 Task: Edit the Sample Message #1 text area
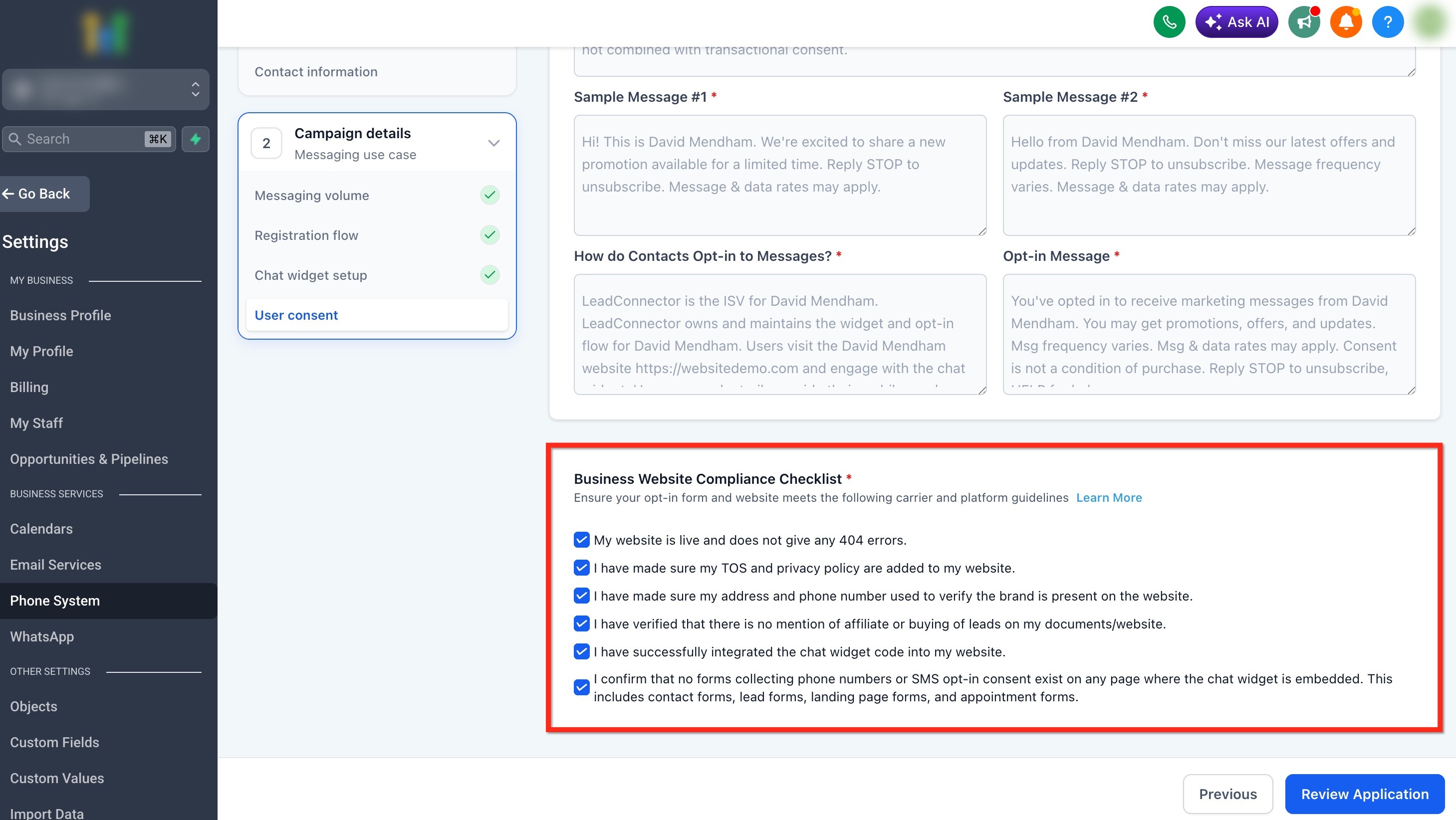(x=780, y=175)
